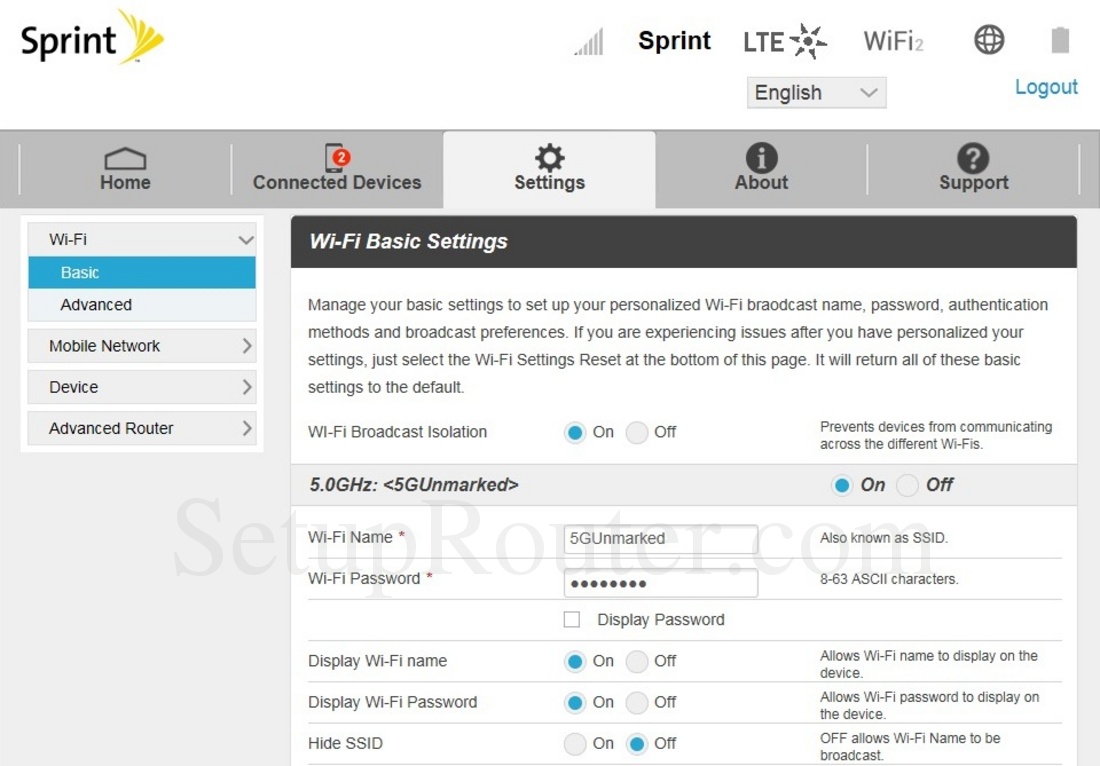Log out using the Logout link
The height and width of the screenshot is (766, 1100).
click(x=1046, y=87)
